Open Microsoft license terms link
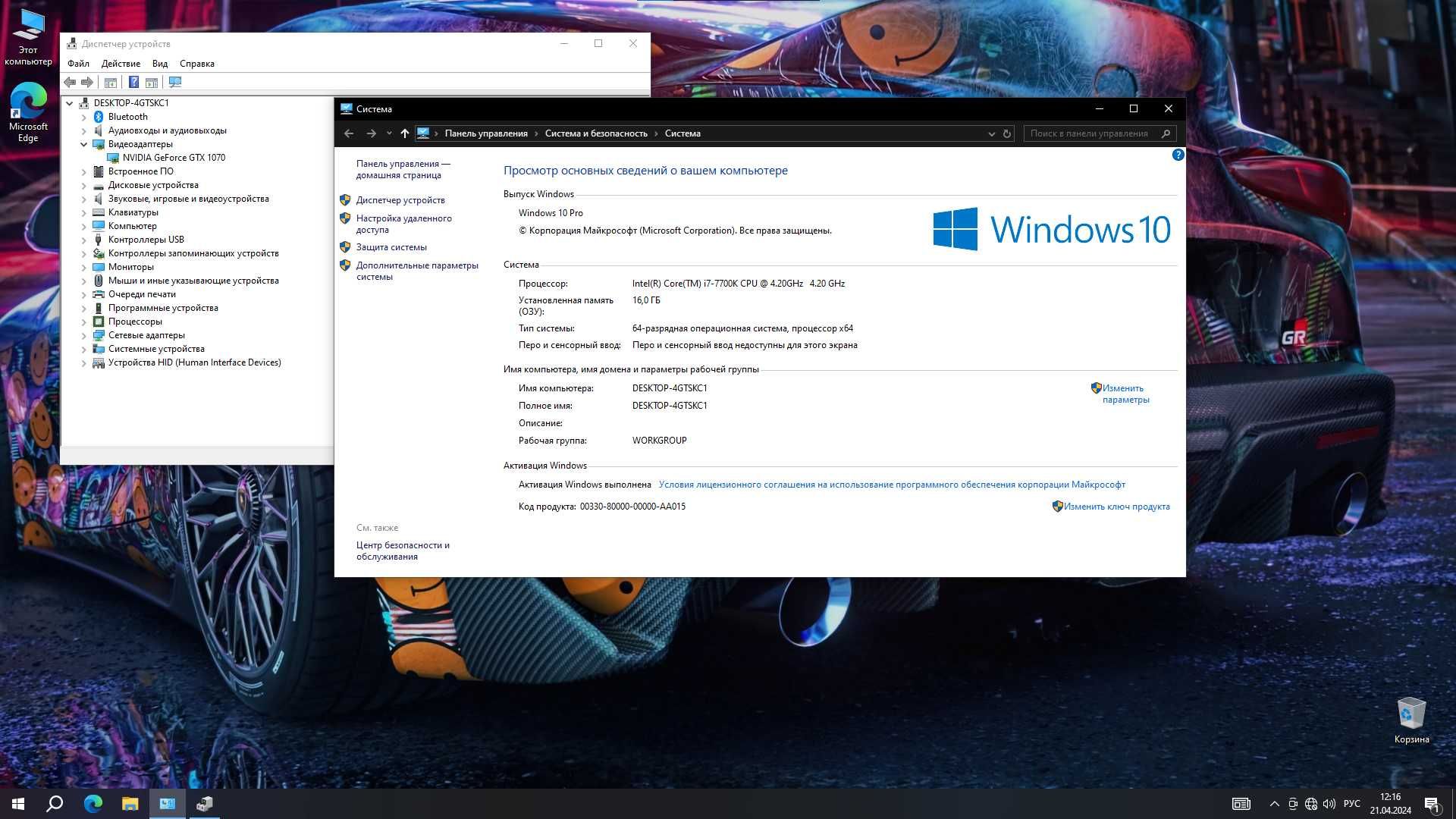This screenshot has width=1456, height=819. (x=892, y=485)
